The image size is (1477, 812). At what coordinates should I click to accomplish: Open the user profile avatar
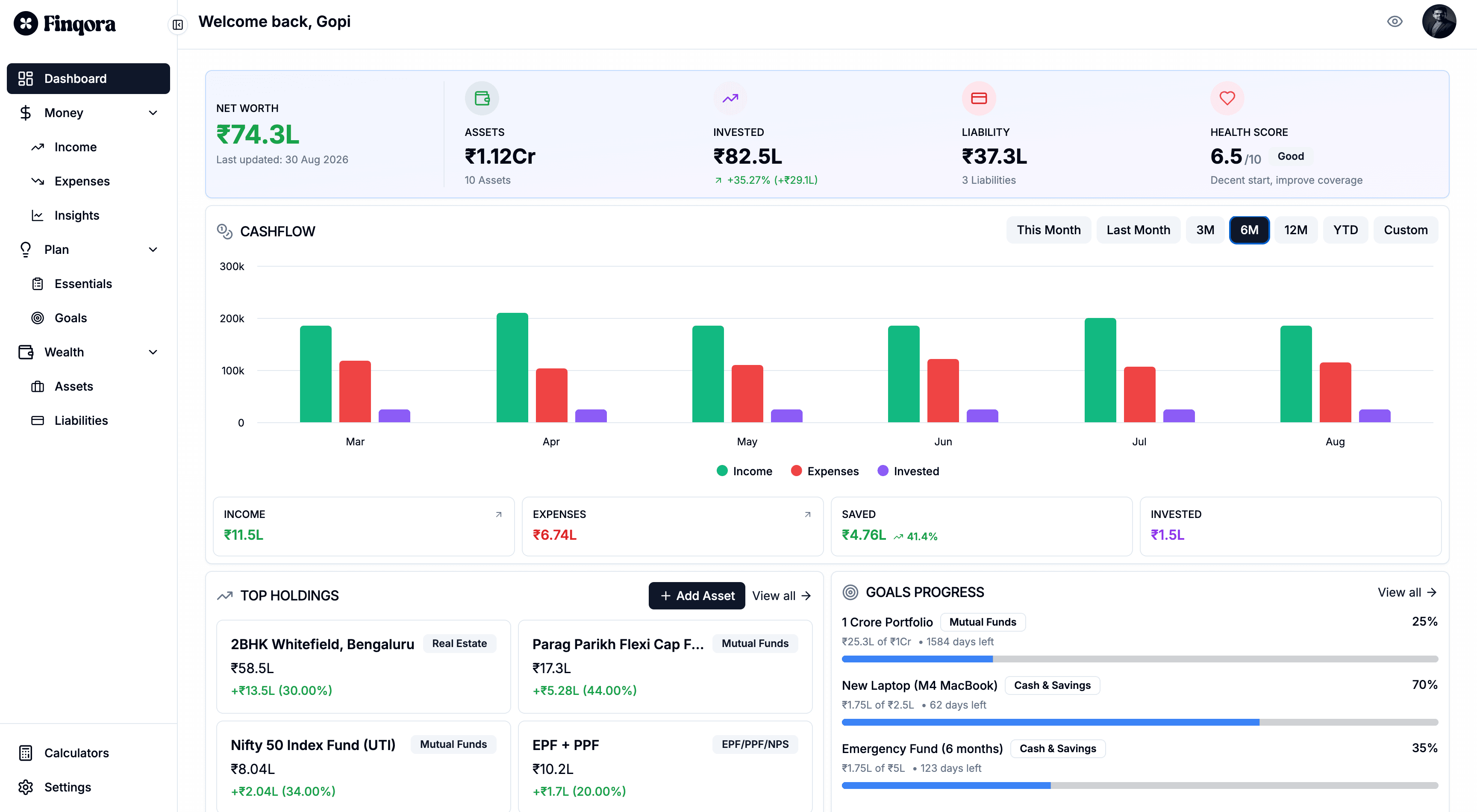tap(1439, 22)
